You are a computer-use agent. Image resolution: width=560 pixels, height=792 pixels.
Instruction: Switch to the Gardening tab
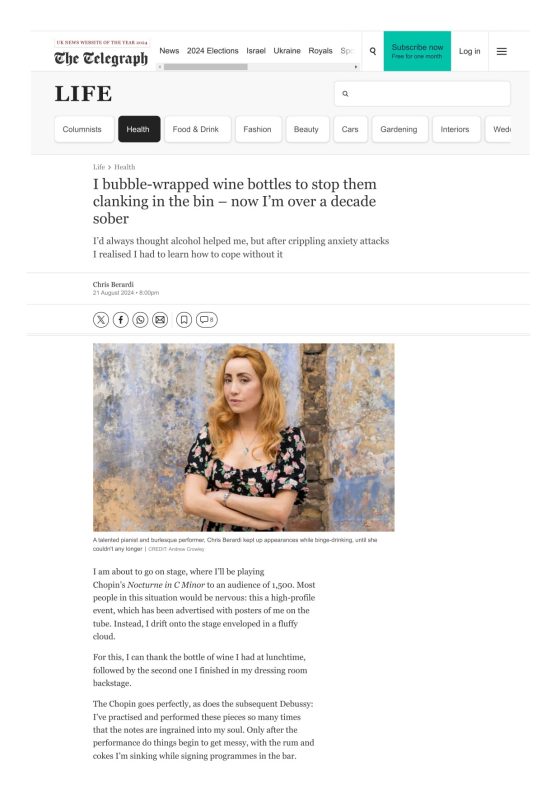click(399, 129)
